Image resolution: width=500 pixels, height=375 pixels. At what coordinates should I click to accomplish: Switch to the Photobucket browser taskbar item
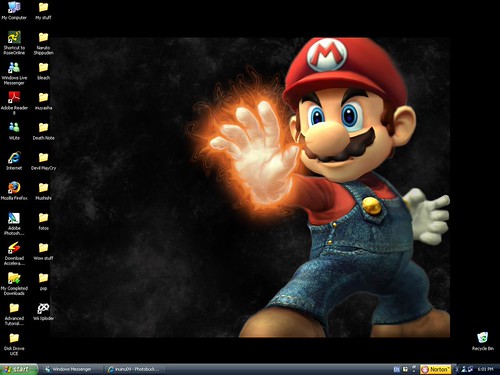click(x=134, y=369)
